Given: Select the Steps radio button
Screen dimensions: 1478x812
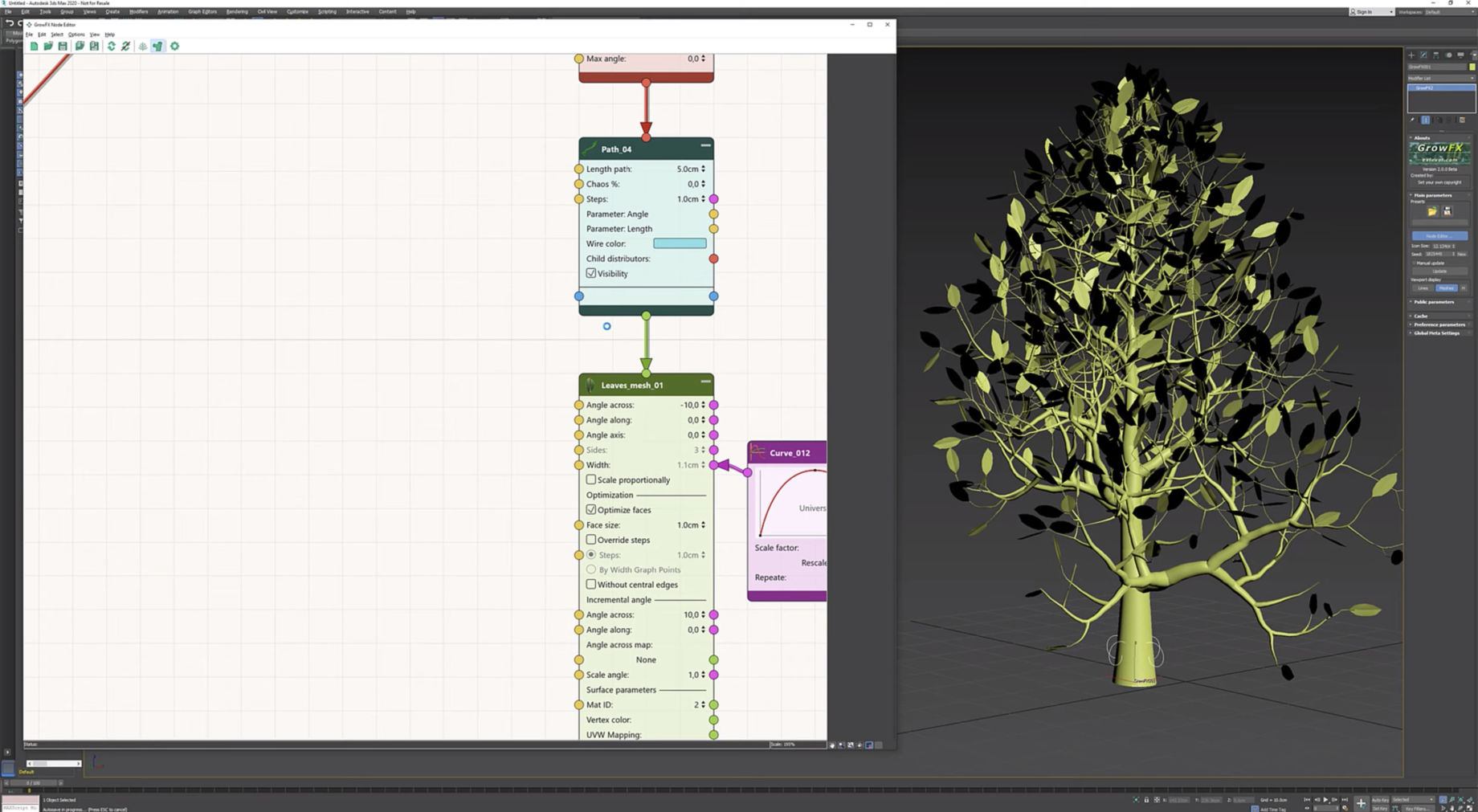Looking at the screenshot, I should (x=591, y=554).
